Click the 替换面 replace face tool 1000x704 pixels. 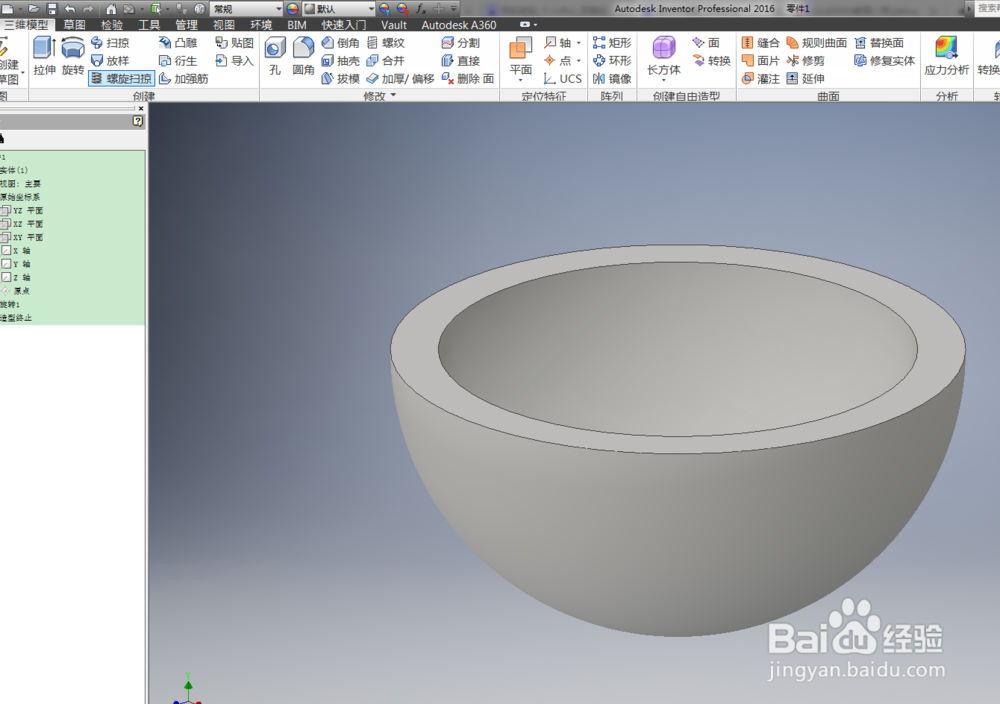[879, 43]
